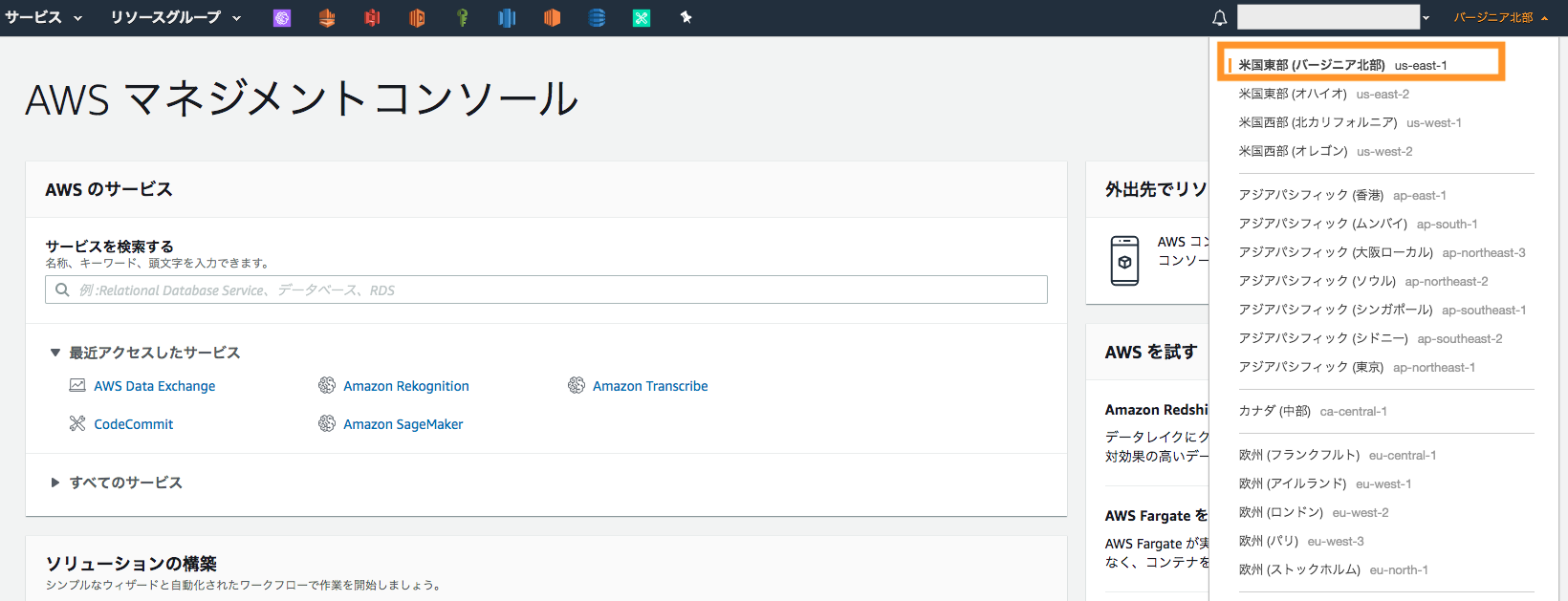Click the icon beside CodeCommit in recent services

tap(77, 423)
